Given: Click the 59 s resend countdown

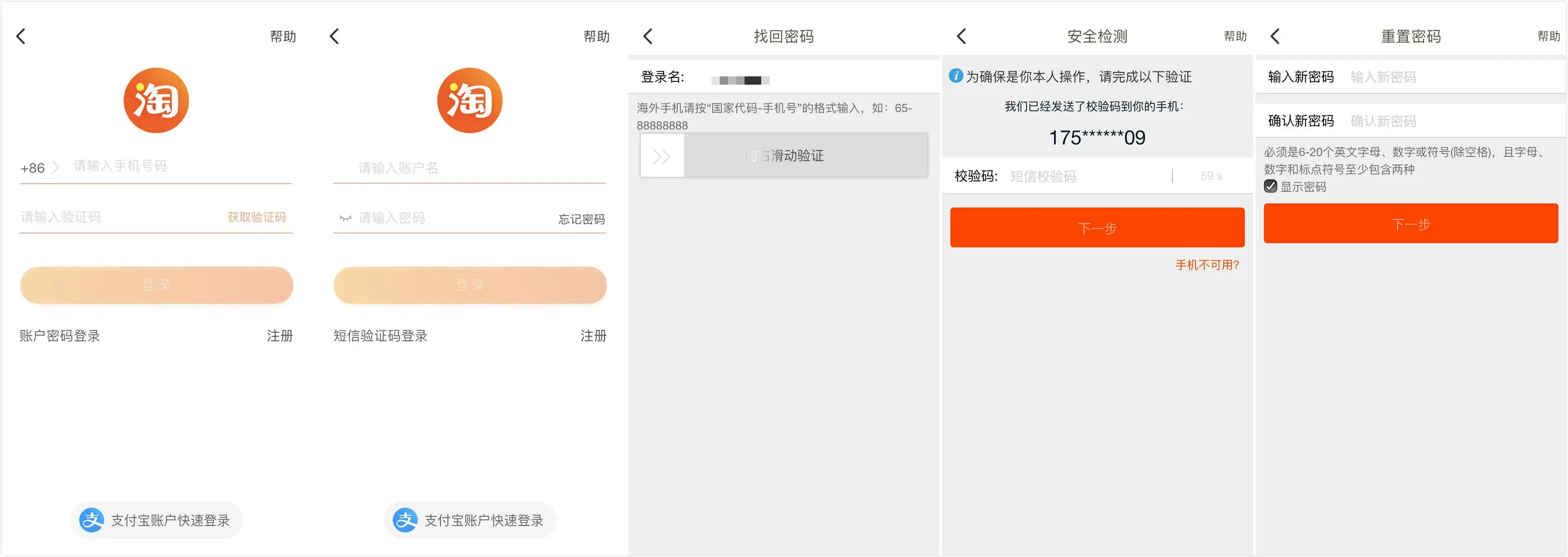Looking at the screenshot, I should point(1211,176).
